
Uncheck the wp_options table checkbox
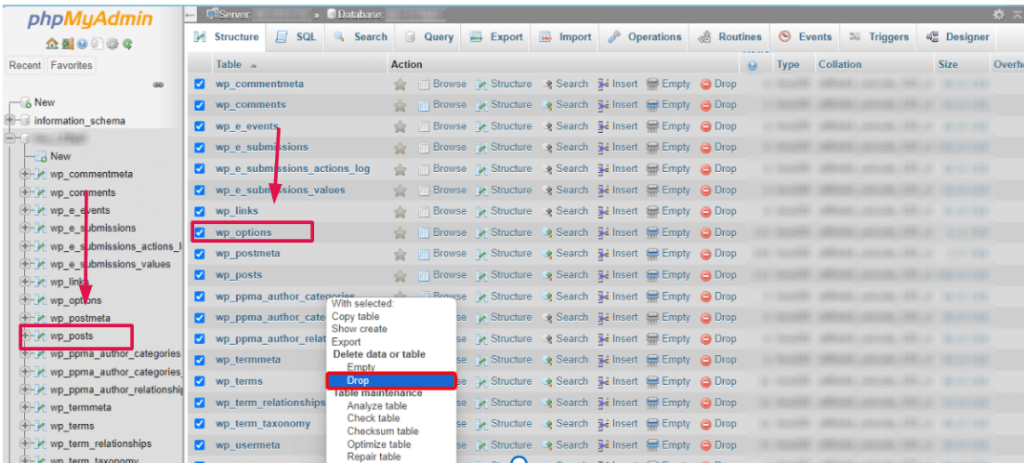200,232
